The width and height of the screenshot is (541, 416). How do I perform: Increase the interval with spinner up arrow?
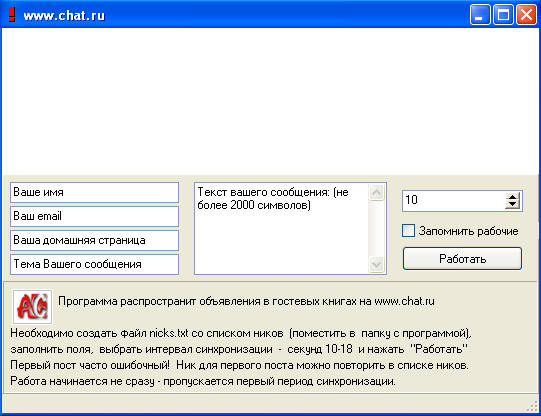point(513,197)
